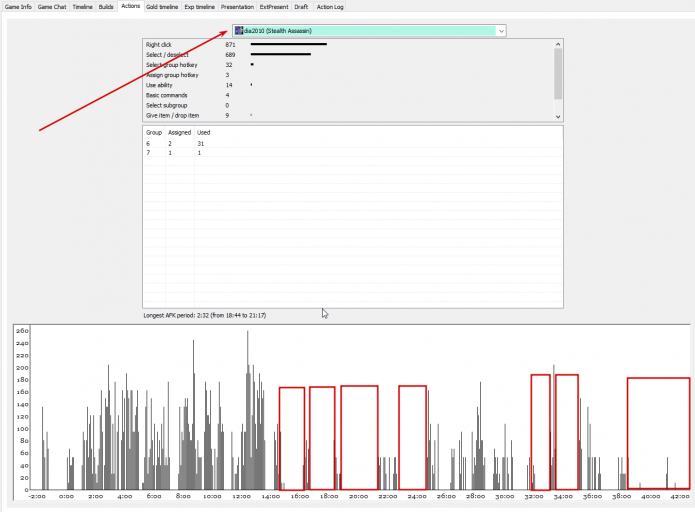Open the Timeline tab
Screen dimensions: 695x512
pos(82,7)
